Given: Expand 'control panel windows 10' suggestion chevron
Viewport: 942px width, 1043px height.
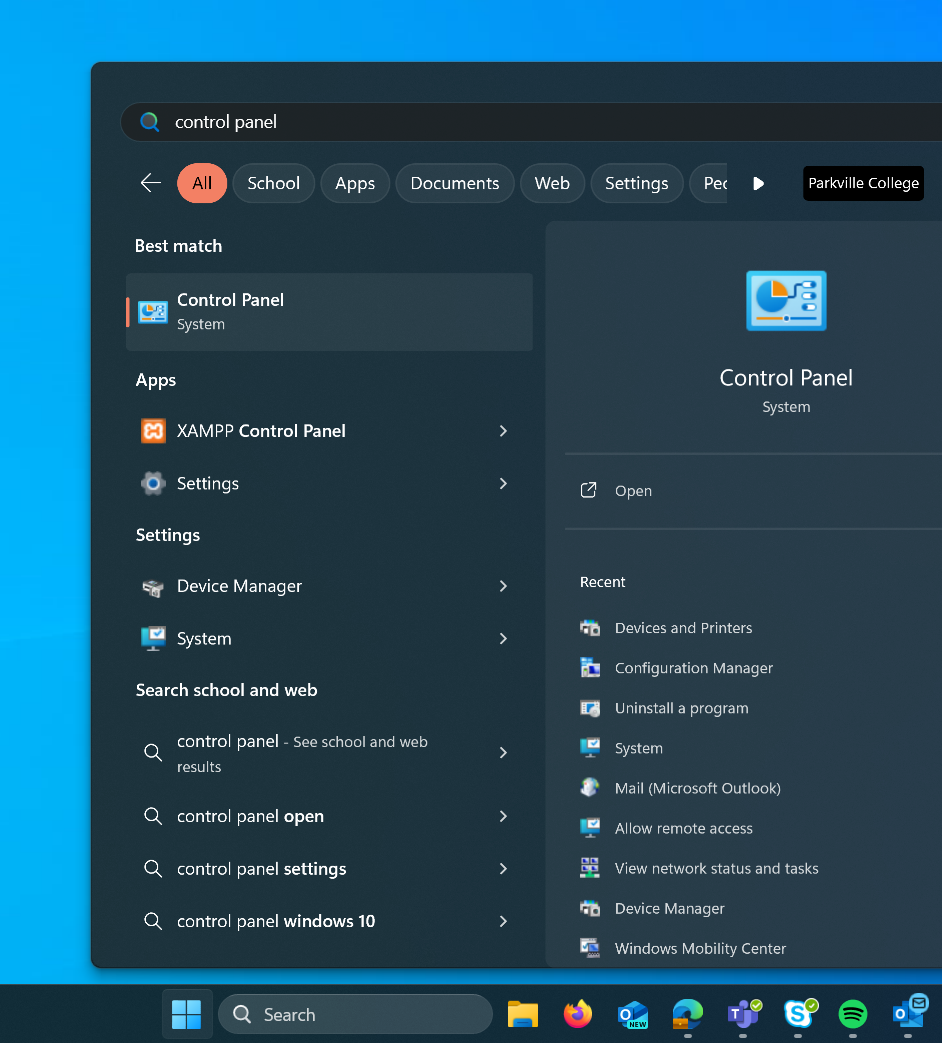Looking at the screenshot, I should (x=504, y=921).
